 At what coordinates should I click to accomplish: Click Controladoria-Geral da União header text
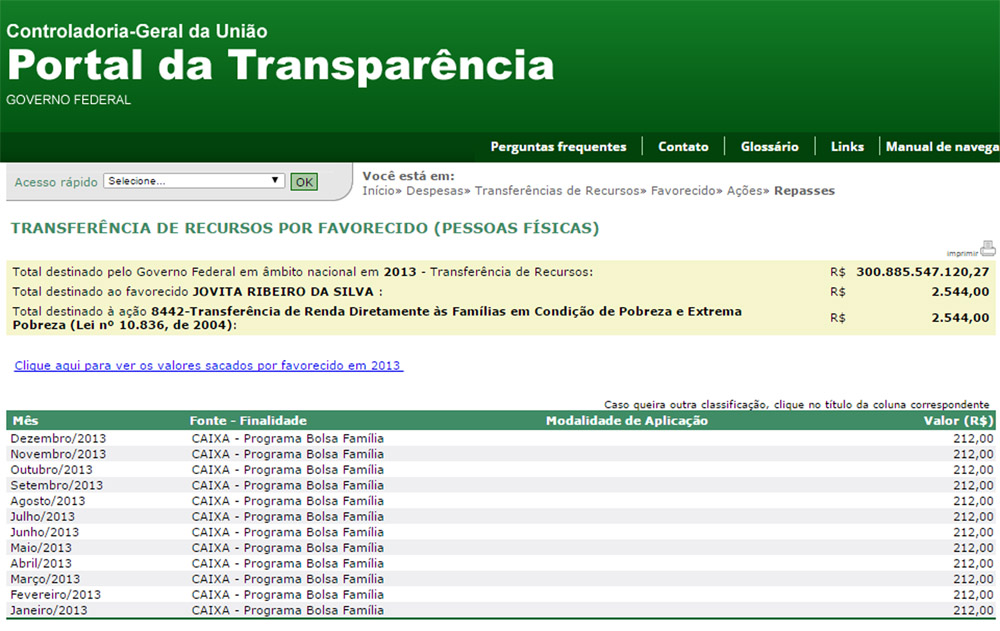point(136,31)
